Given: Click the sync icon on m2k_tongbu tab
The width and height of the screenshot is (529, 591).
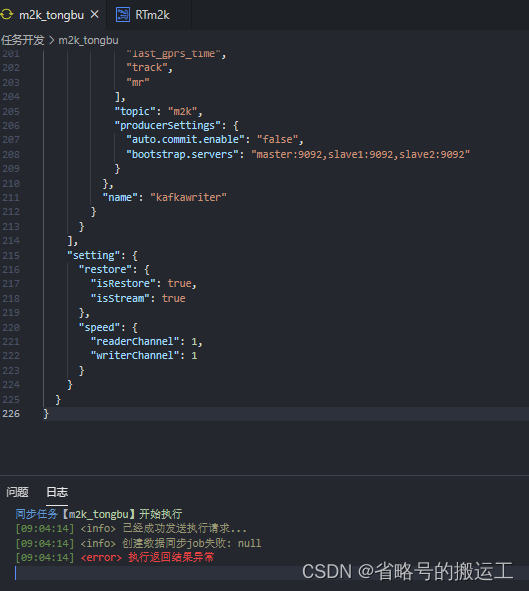Looking at the screenshot, I should coord(7,15).
